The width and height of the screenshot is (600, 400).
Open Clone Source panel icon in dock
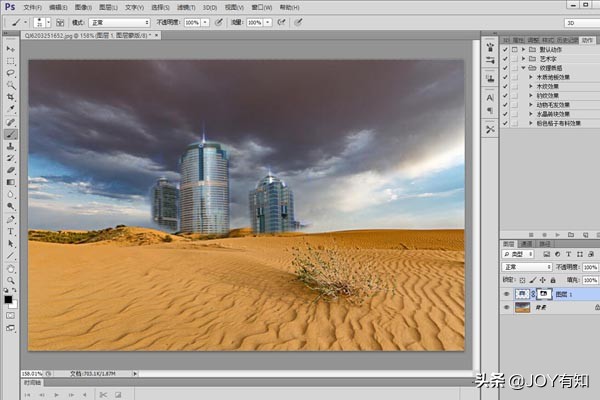click(x=490, y=79)
